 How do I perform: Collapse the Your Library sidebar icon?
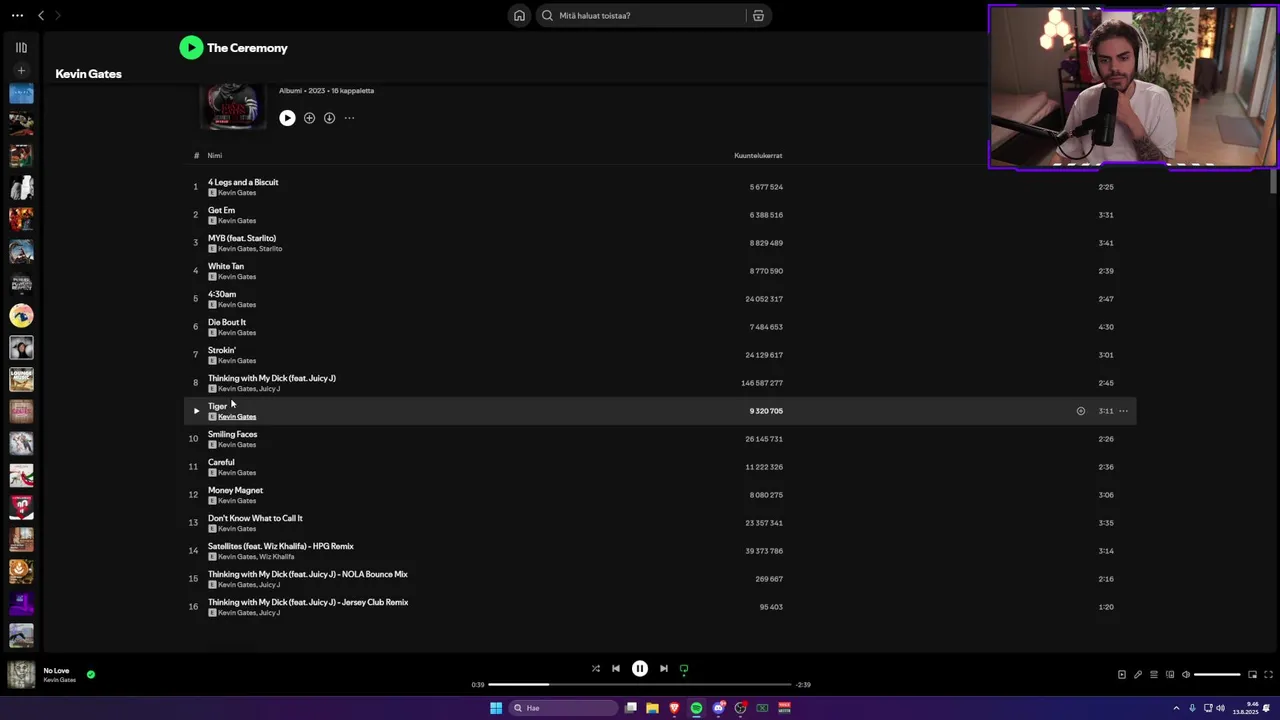click(x=21, y=47)
